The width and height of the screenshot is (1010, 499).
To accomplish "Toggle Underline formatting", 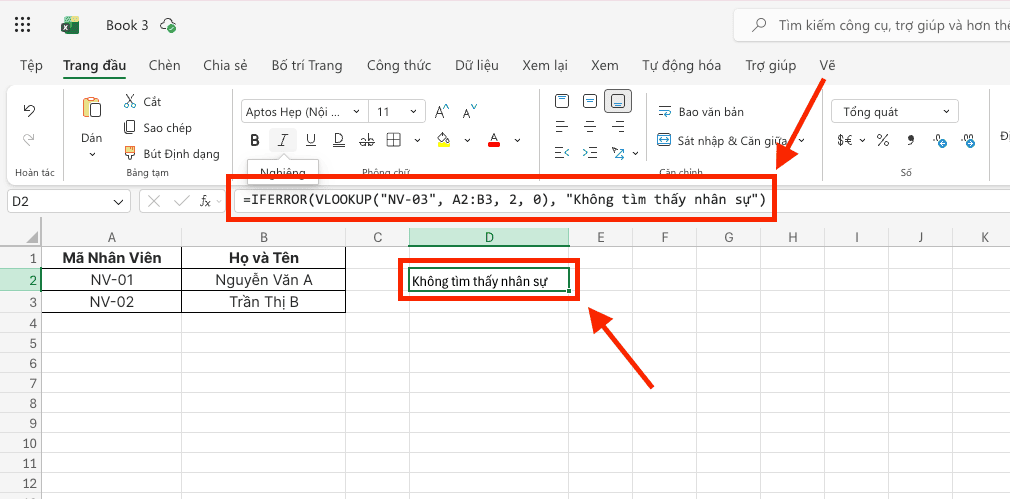I will tap(310, 140).
